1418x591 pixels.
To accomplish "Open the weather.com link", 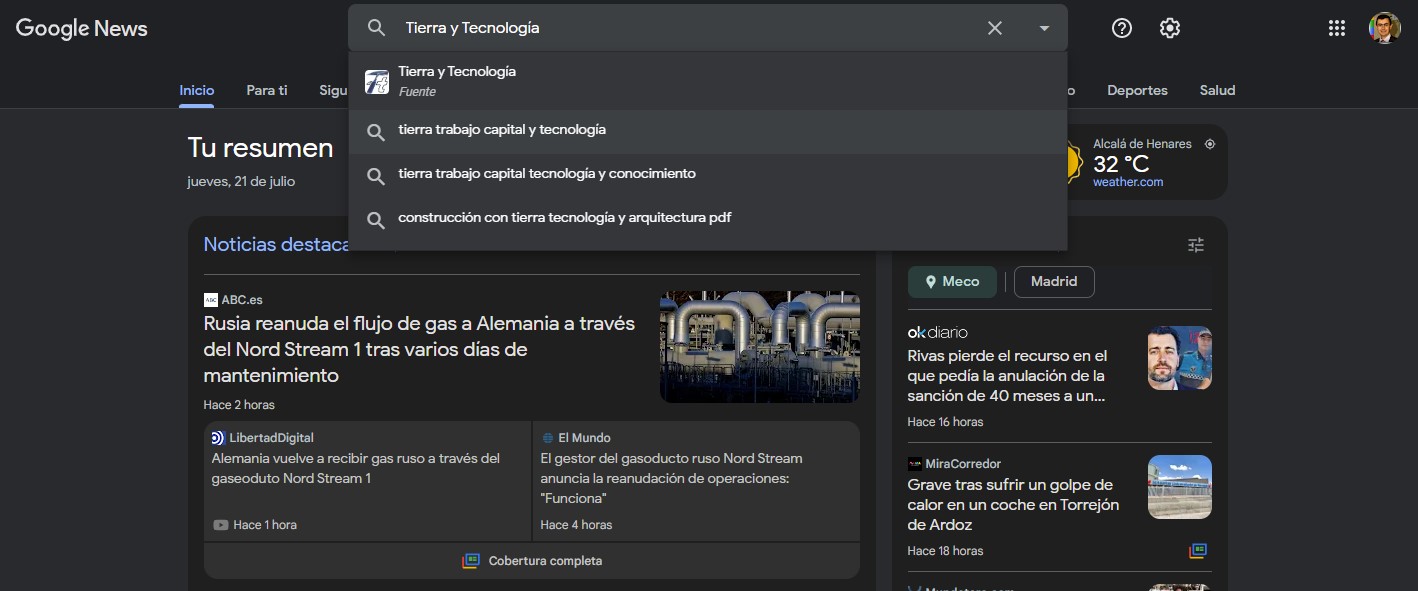I will 1128,182.
